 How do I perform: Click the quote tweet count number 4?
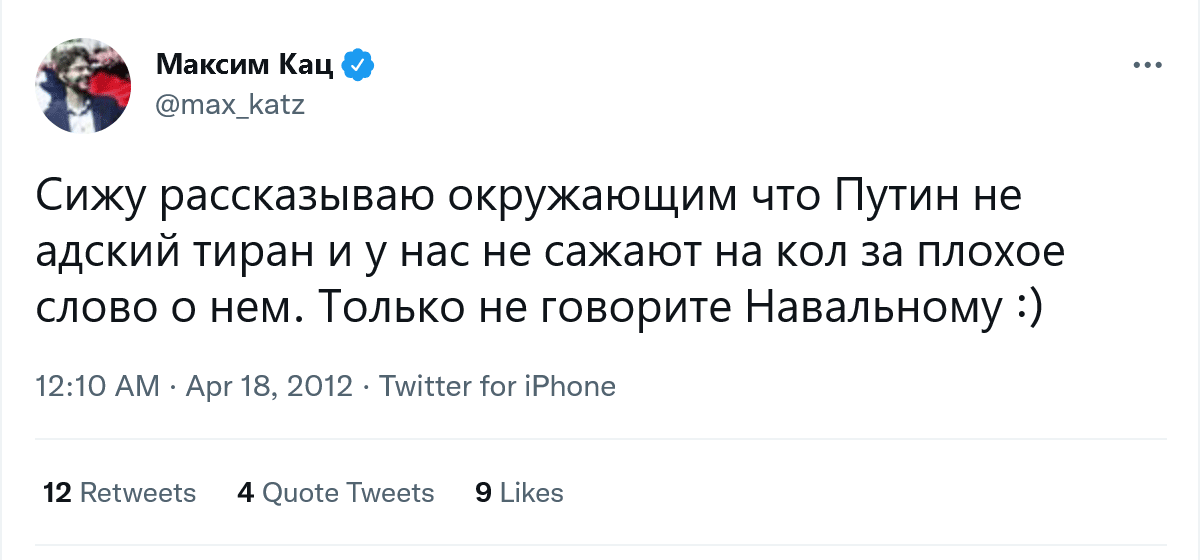[x=245, y=493]
